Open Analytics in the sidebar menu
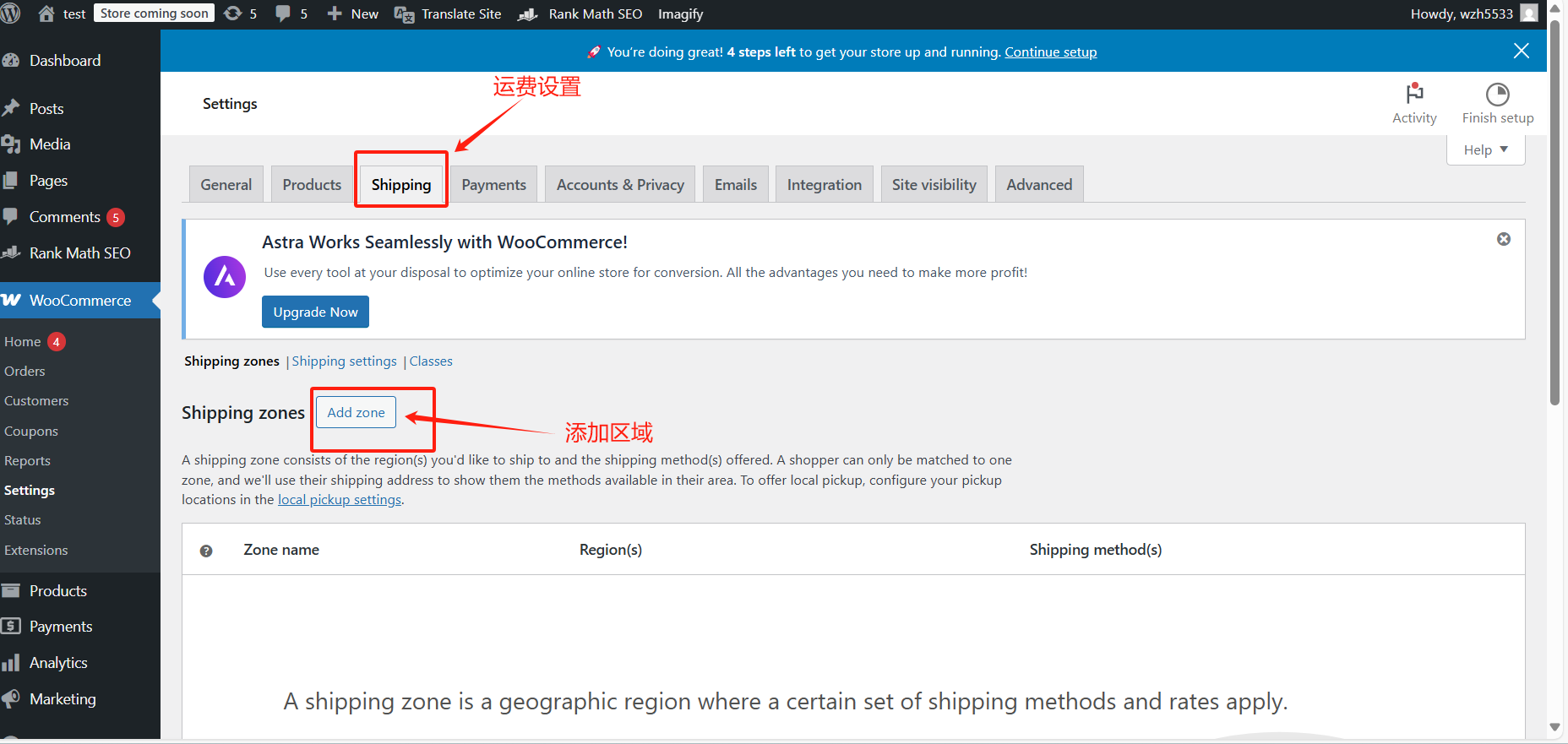The height and width of the screenshot is (744, 1568). click(x=58, y=663)
